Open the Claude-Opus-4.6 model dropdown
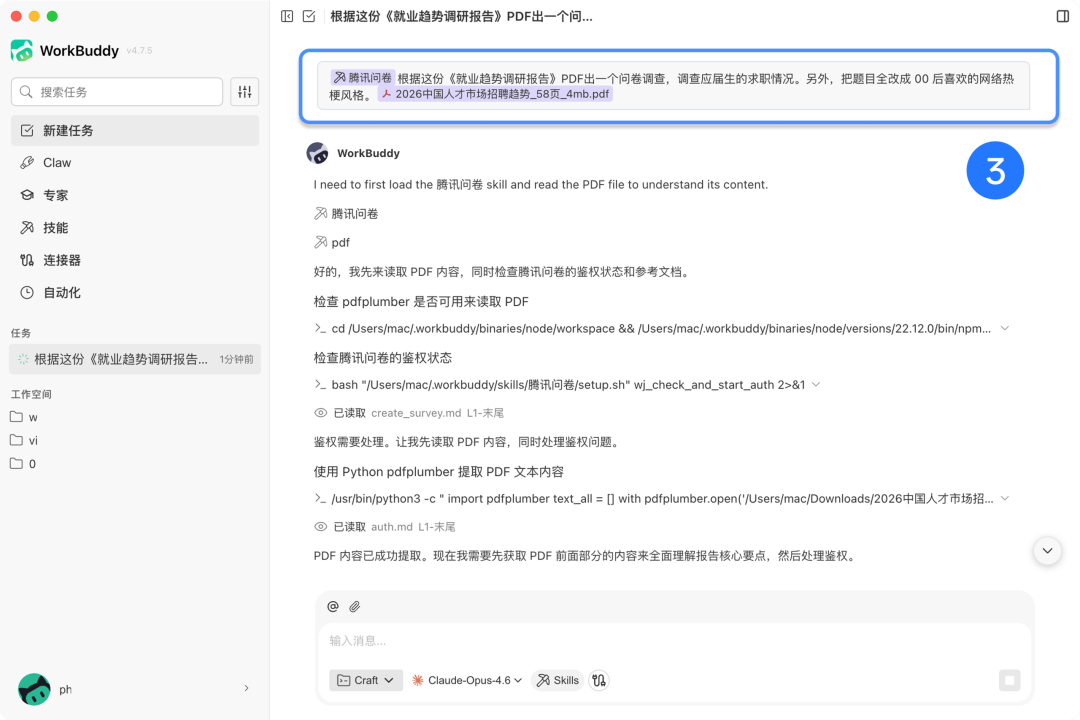This screenshot has width=1080, height=720. click(x=467, y=680)
